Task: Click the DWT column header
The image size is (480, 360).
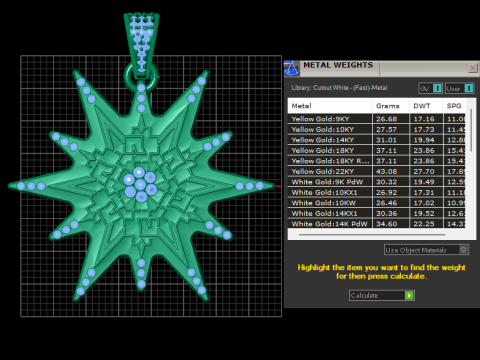Action: point(426,106)
